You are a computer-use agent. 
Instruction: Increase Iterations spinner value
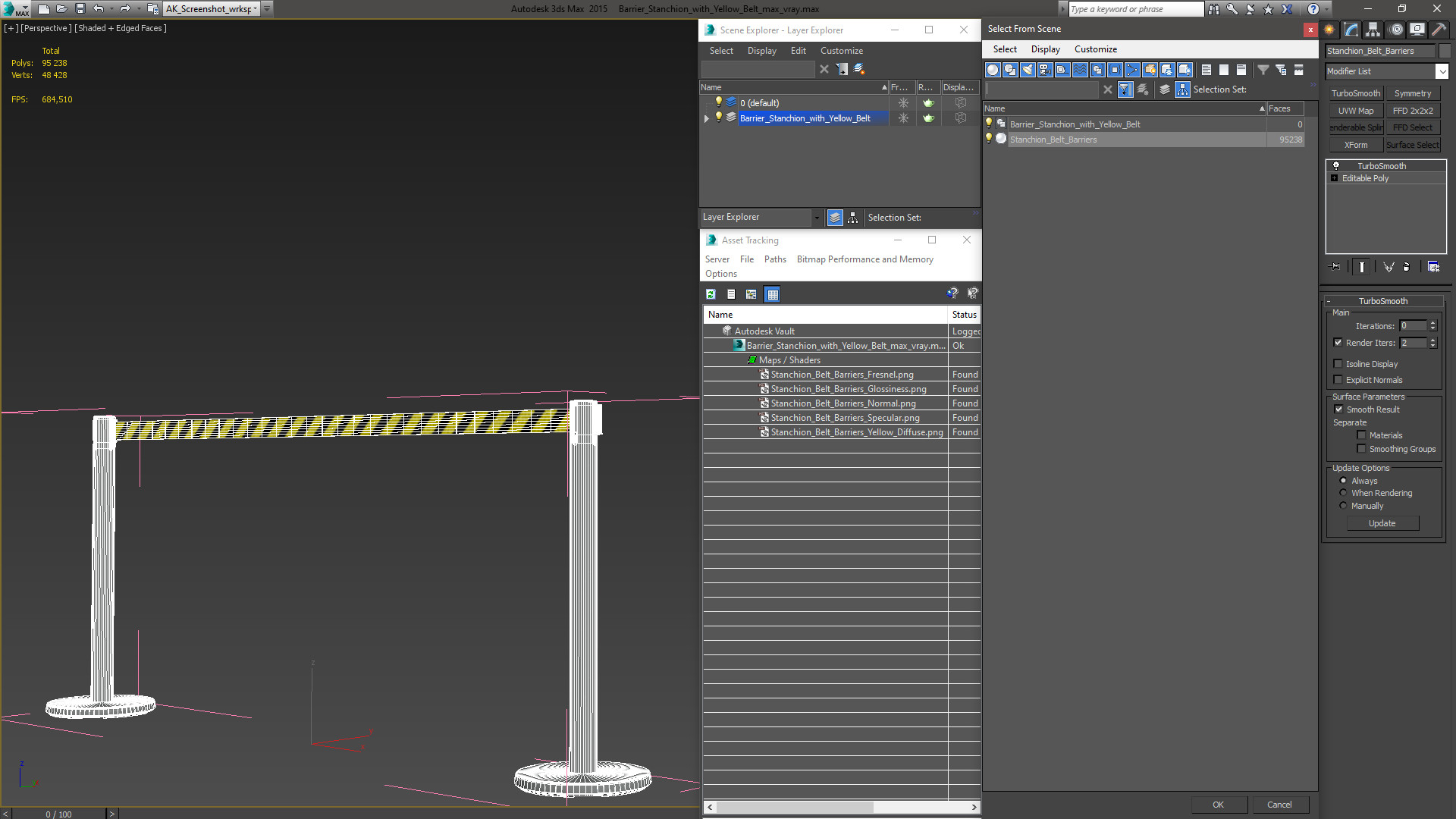point(1432,323)
